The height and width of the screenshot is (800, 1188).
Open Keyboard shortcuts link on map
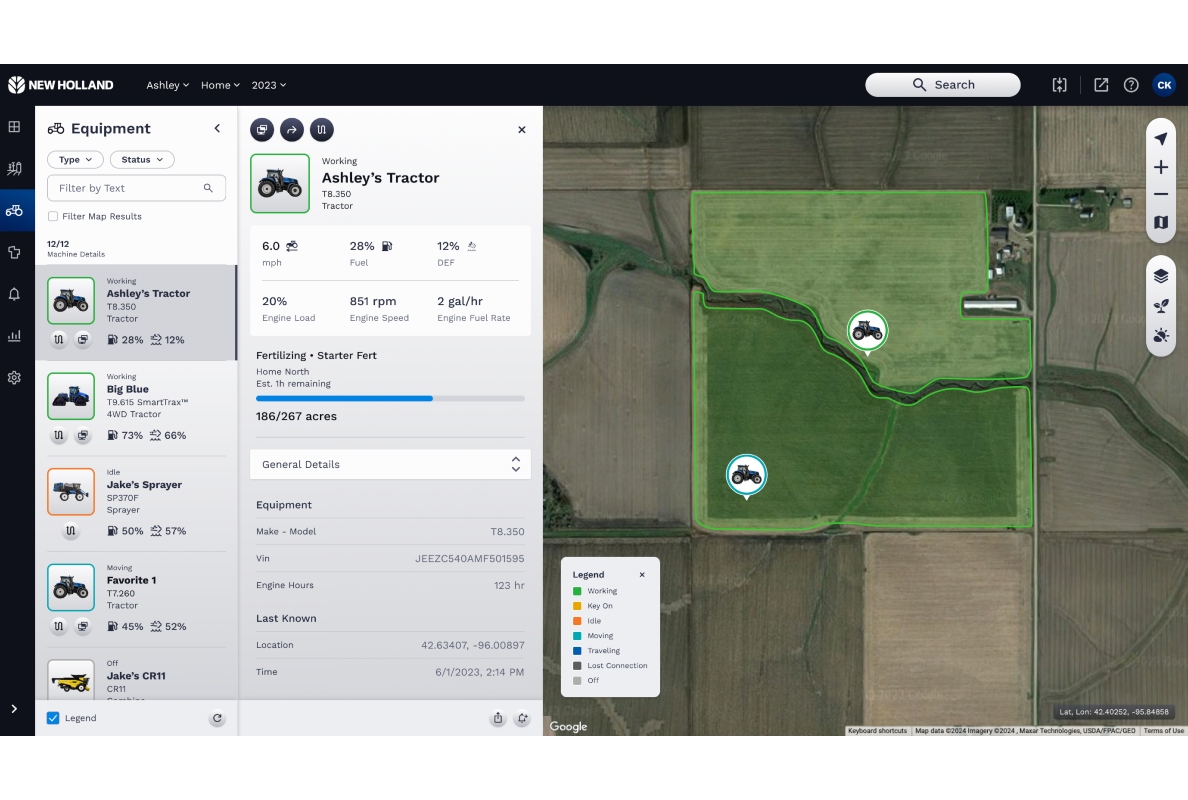[877, 731]
